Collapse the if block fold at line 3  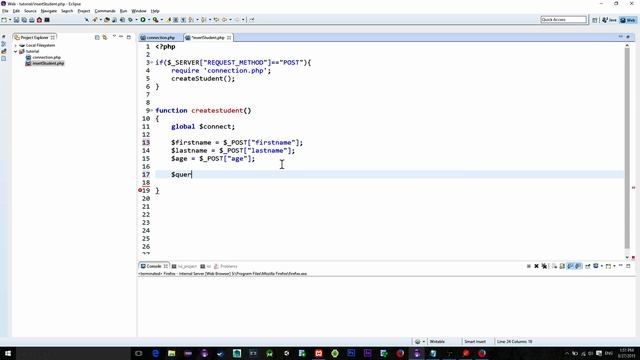click(x=152, y=62)
